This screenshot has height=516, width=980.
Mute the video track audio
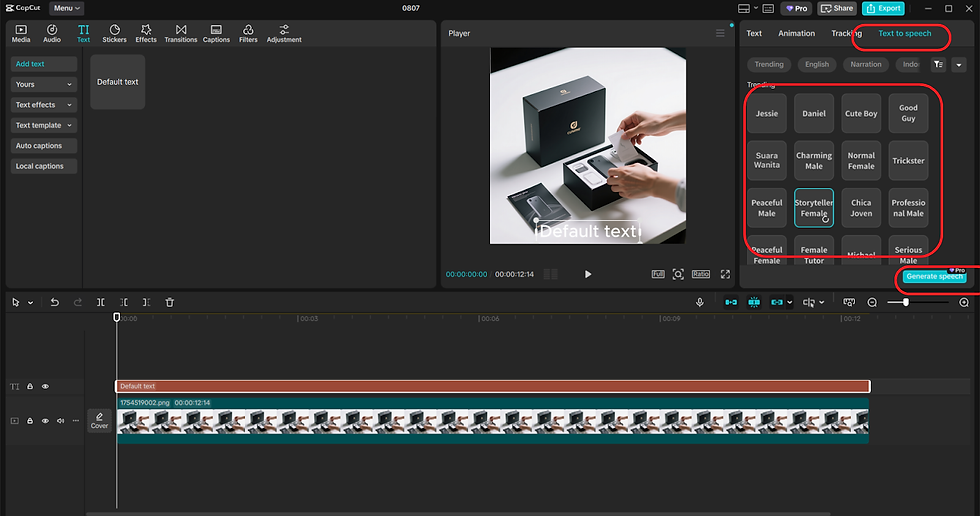pos(61,421)
